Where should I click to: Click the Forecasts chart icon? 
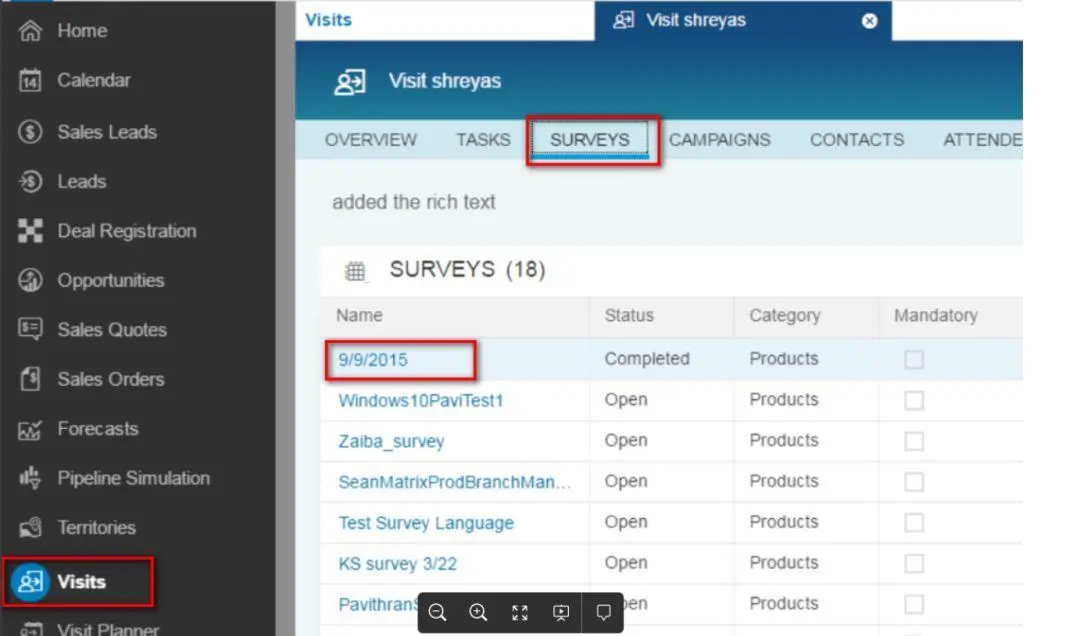tap(30, 429)
